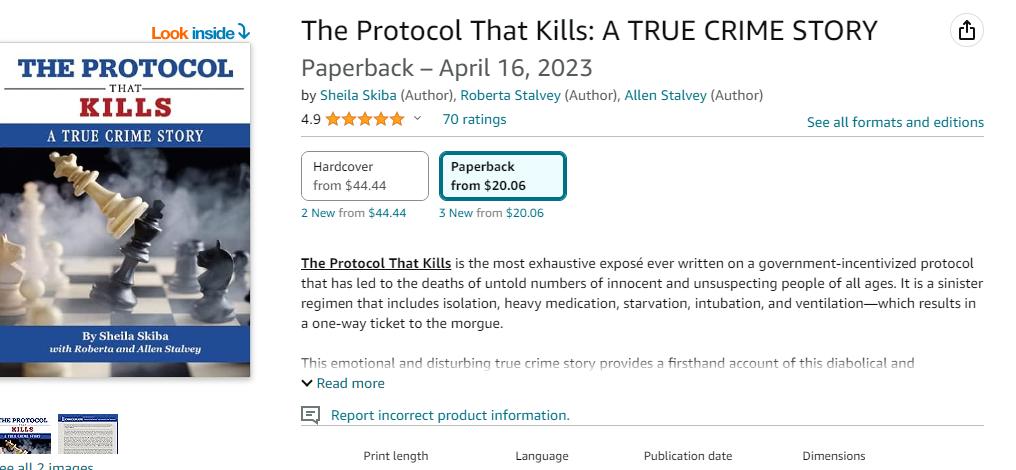
Task: Click the speech bubble report icon
Action: click(311, 415)
